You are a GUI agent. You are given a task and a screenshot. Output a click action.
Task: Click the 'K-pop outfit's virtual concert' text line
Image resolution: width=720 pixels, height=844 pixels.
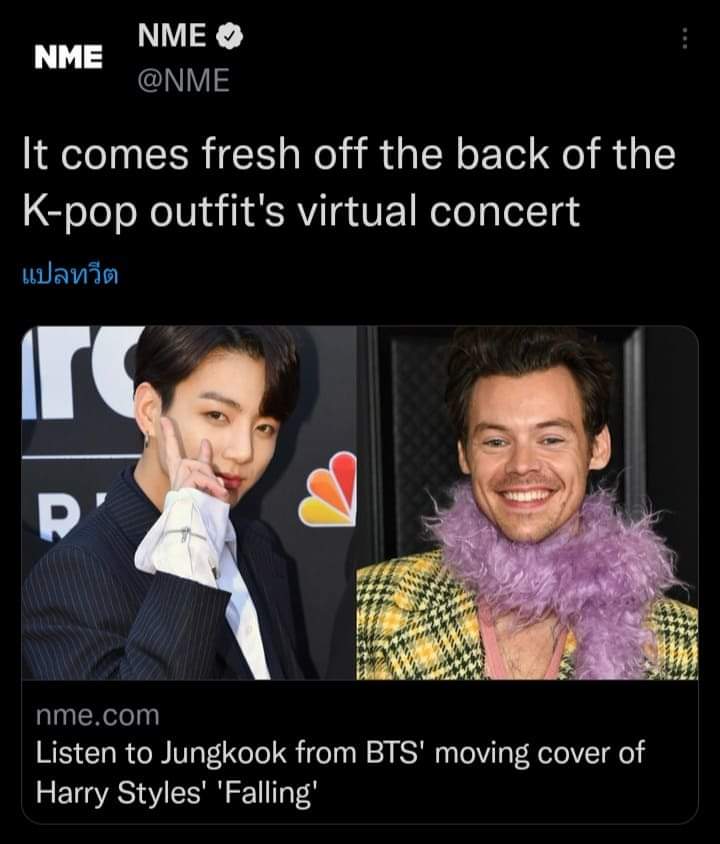(x=301, y=210)
